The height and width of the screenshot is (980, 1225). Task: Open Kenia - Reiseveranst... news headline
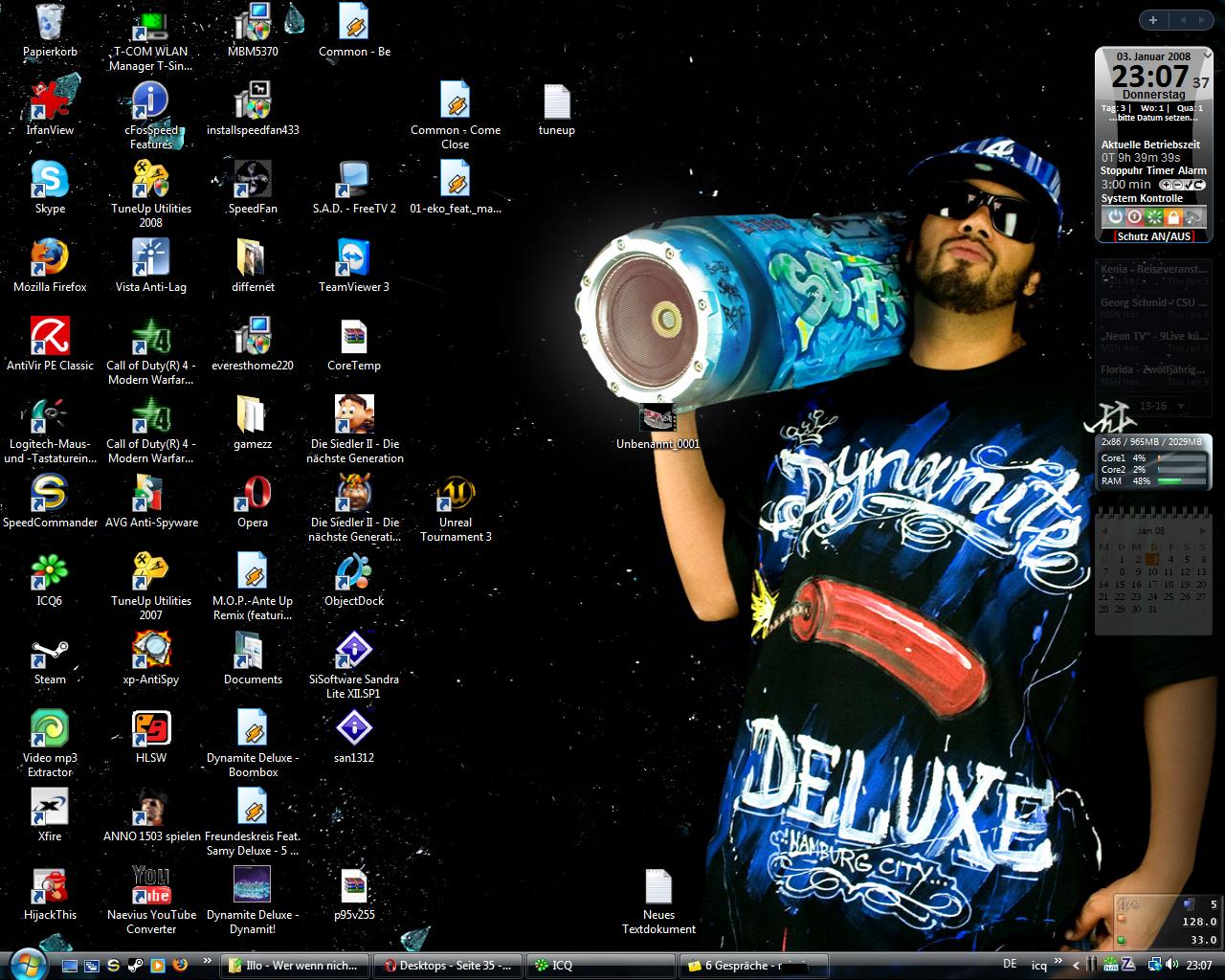1153,270
